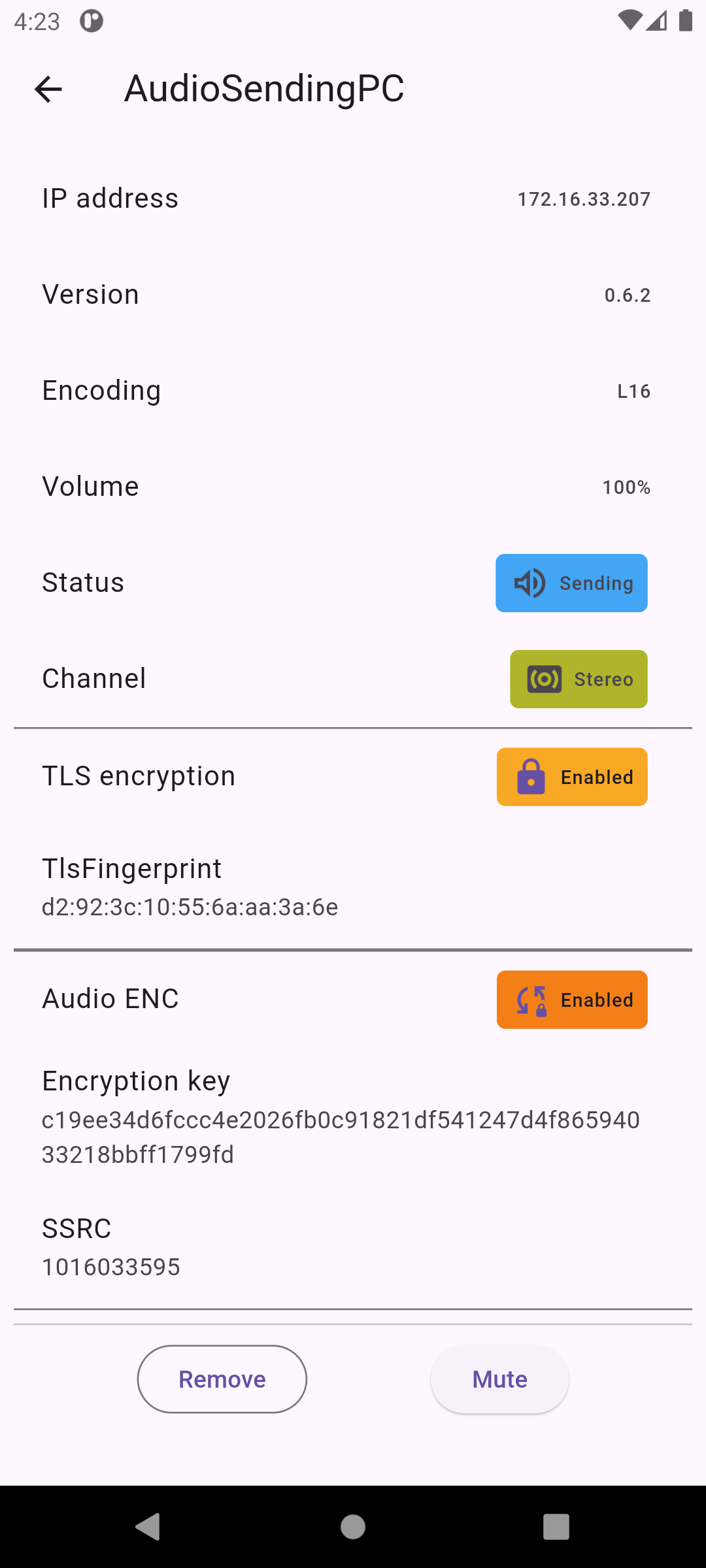706x1568 pixels.
Task: Tap the Audio ENC sync-lock icon
Action: (531, 1000)
